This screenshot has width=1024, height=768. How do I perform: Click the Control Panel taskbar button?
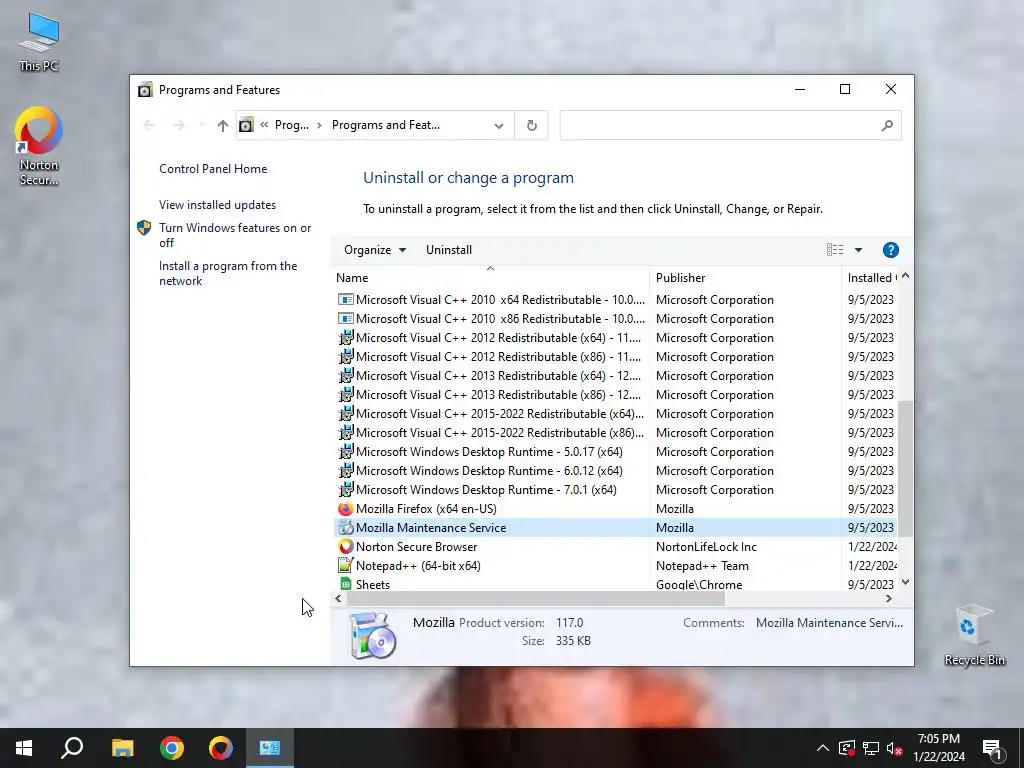pos(270,748)
